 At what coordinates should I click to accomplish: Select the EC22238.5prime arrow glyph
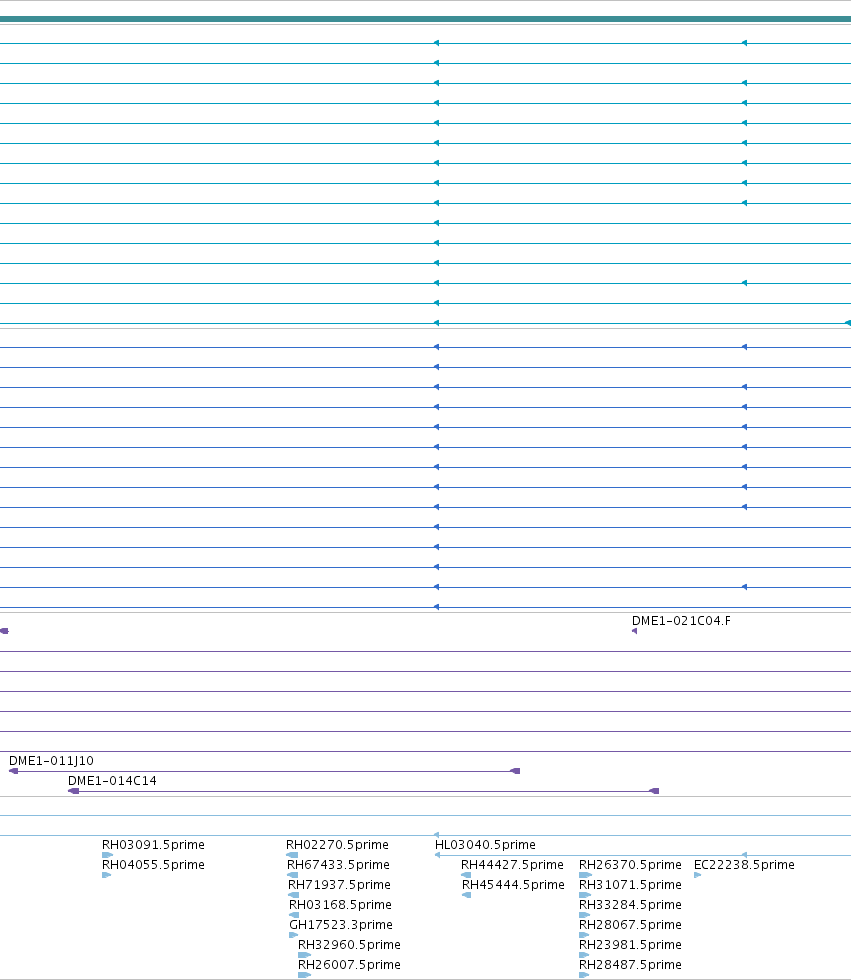[x=697, y=875]
